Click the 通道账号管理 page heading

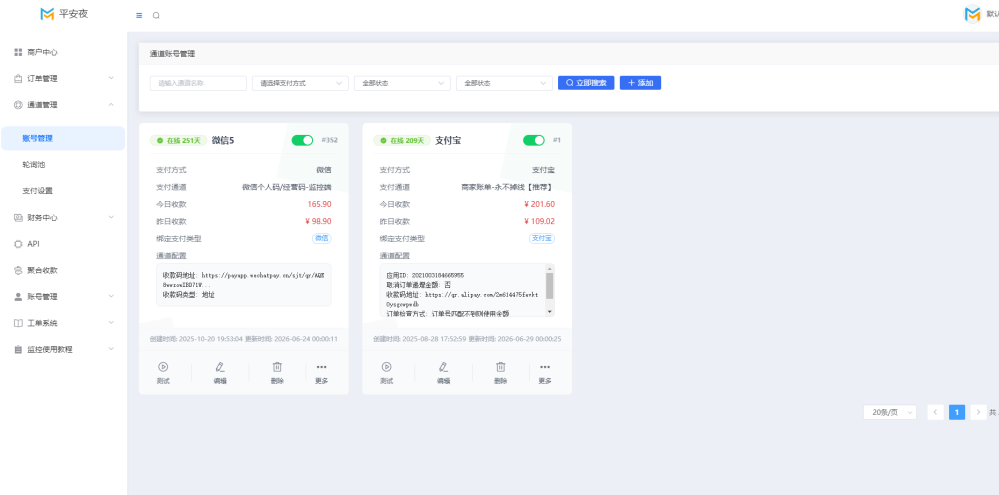pyautogui.click(x=172, y=54)
